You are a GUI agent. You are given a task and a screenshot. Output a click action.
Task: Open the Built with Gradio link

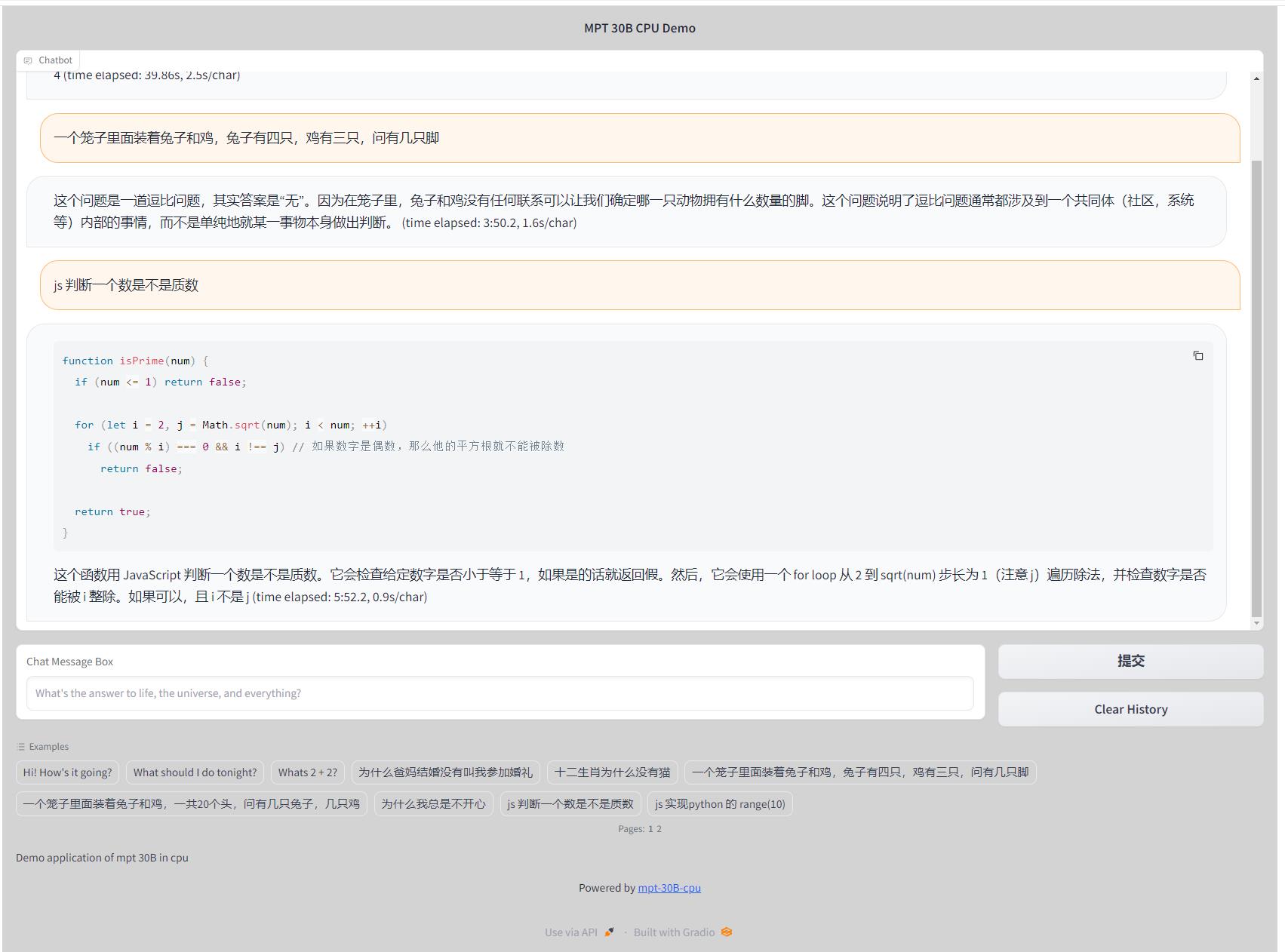pyautogui.click(x=683, y=932)
